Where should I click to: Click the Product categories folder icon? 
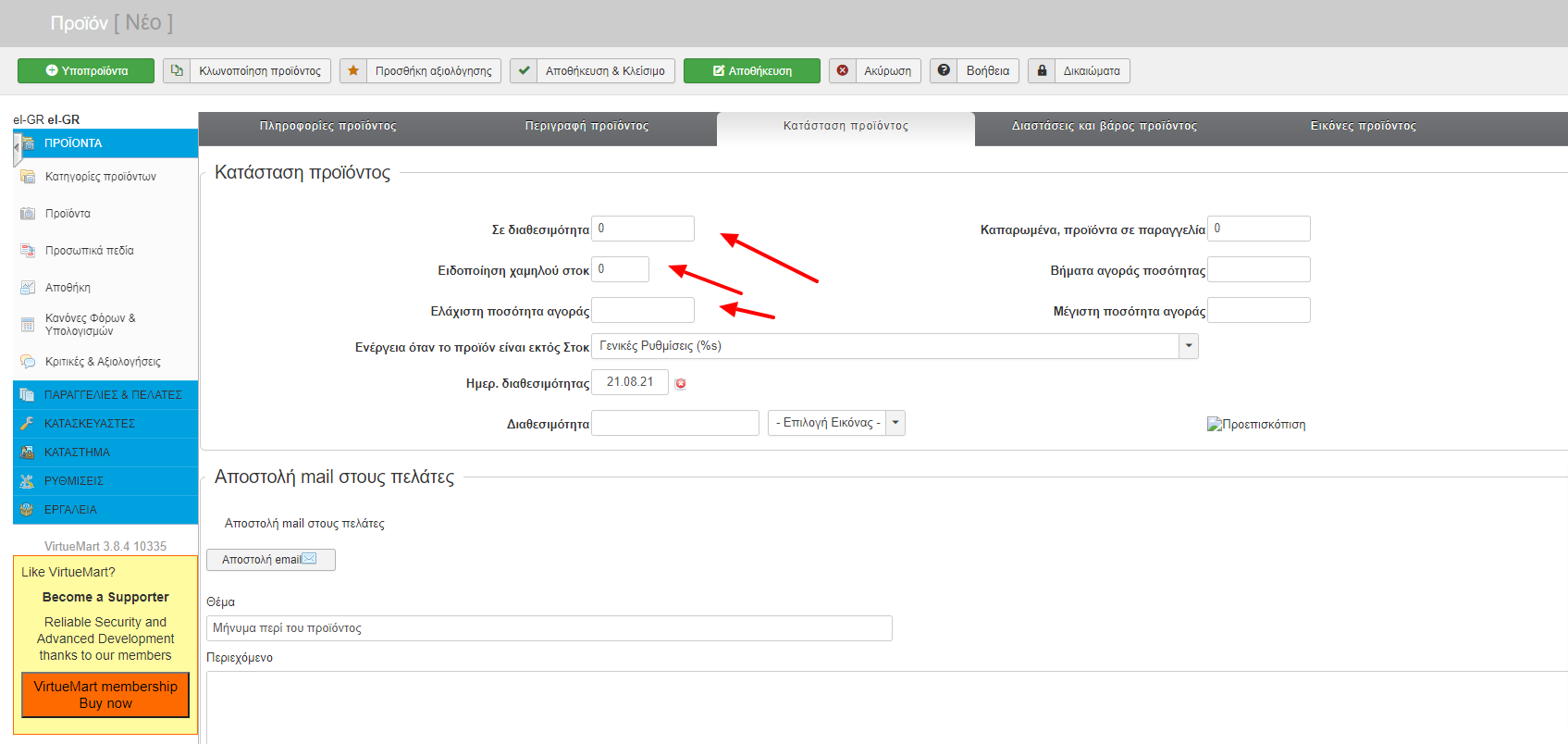pyautogui.click(x=28, y=177)
